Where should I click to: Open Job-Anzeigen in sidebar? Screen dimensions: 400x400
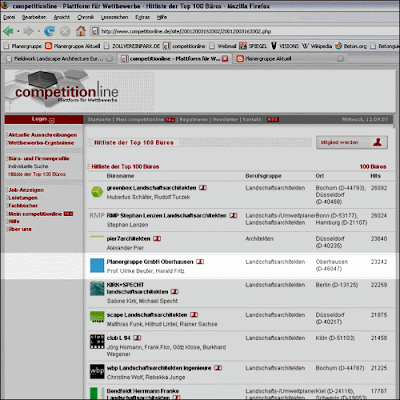click(26, 190)
